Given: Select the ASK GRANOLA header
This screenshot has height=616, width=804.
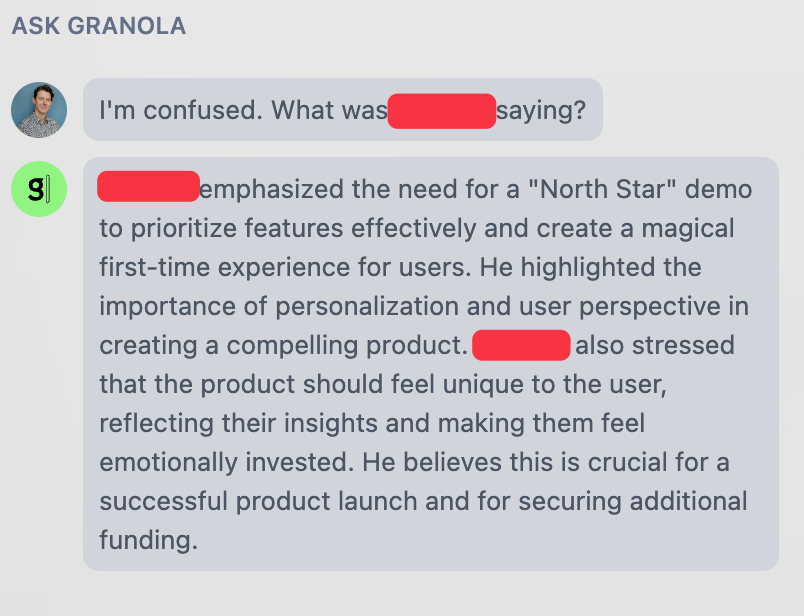Looking at the screenshot, I should (99, 26).
